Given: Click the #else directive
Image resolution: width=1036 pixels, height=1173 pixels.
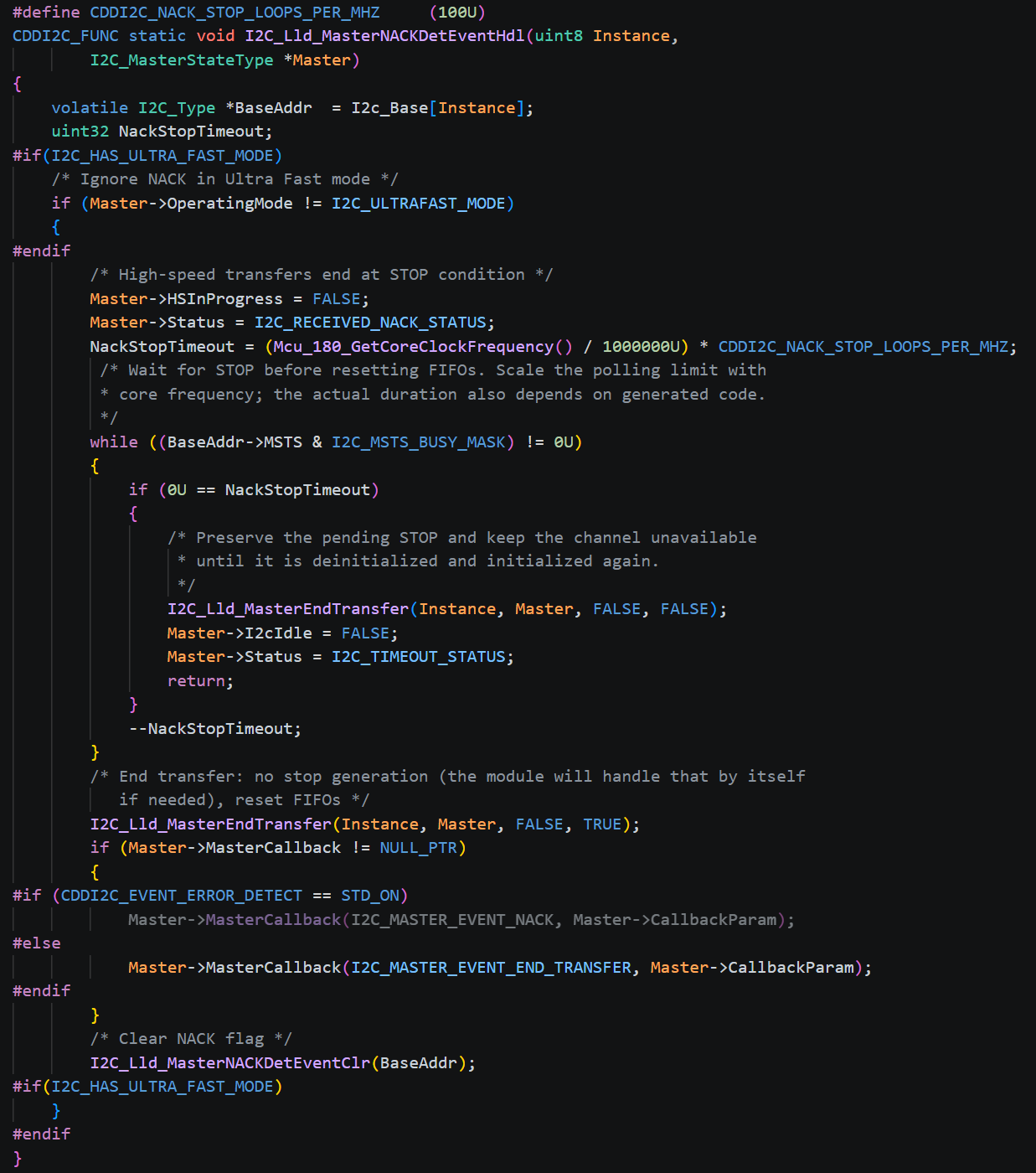Looking at the screenshot, I should click(x=37, y=943).
